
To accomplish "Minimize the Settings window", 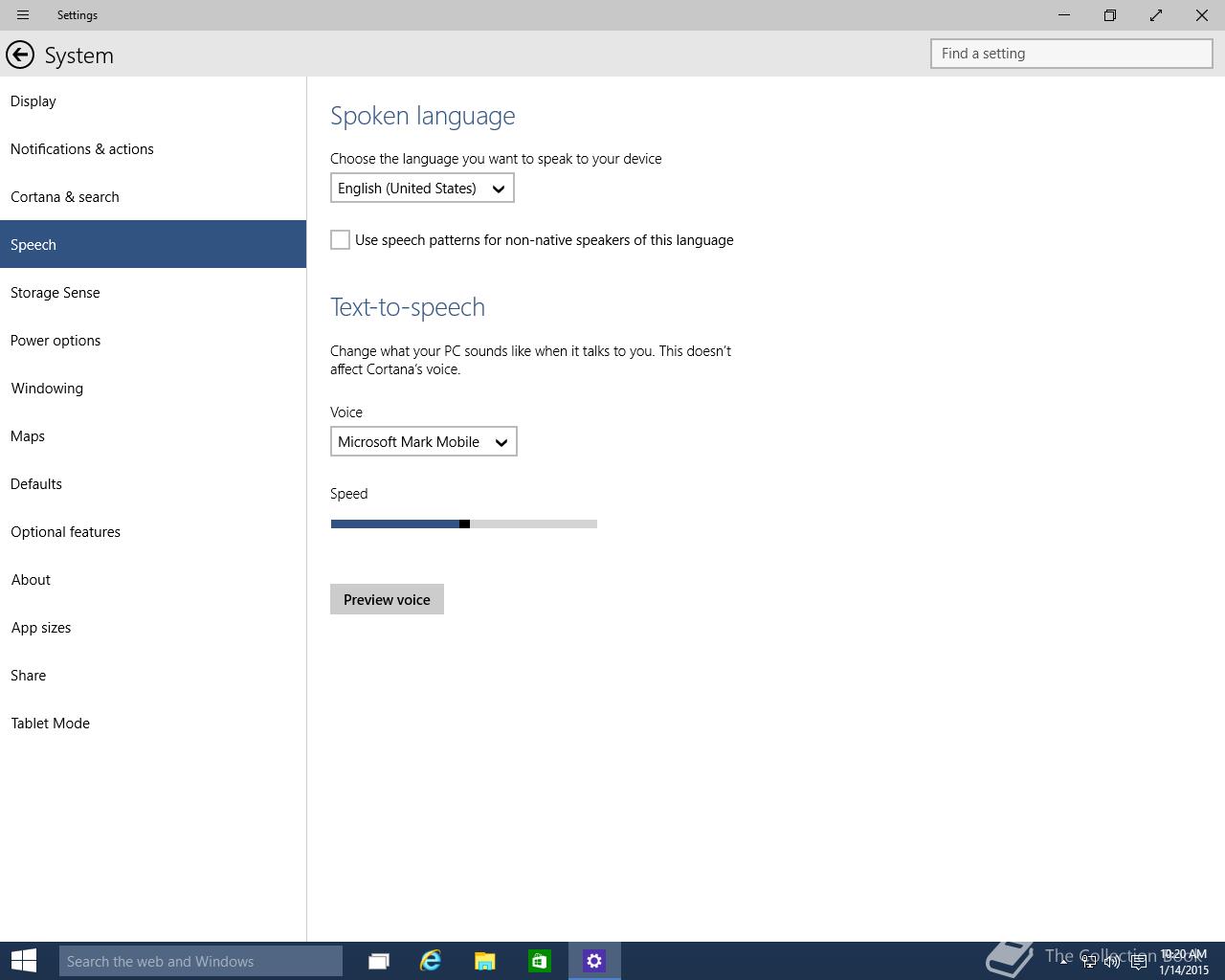I will point(1064,15).
